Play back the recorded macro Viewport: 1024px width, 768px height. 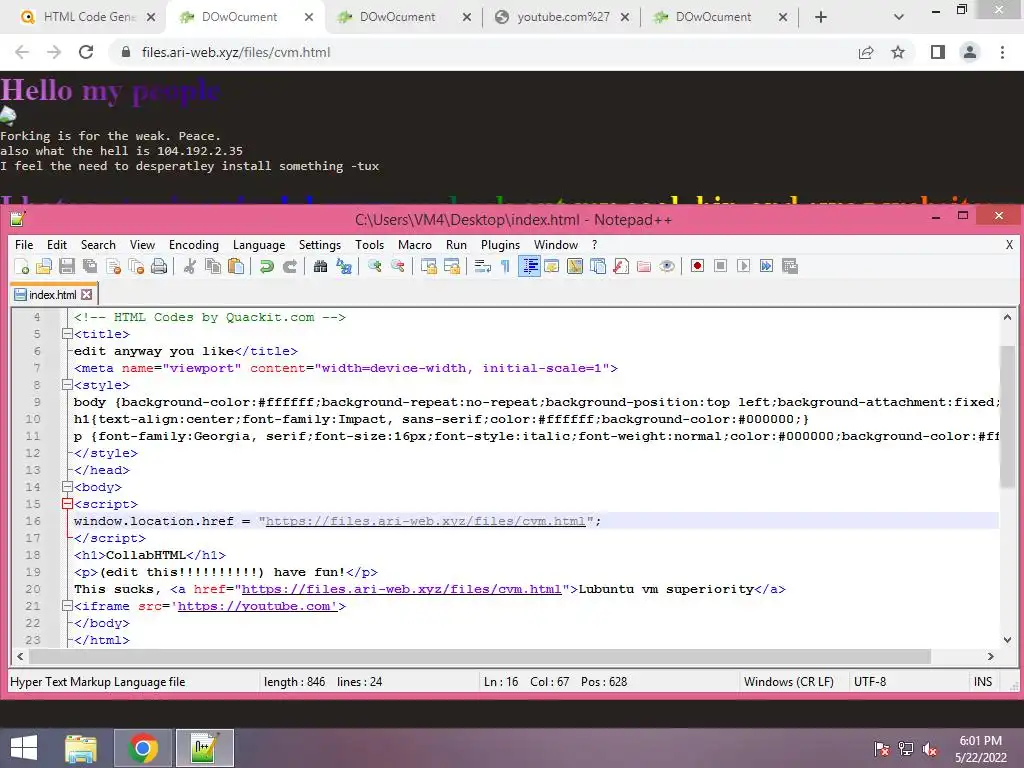(x=743, y=266)
